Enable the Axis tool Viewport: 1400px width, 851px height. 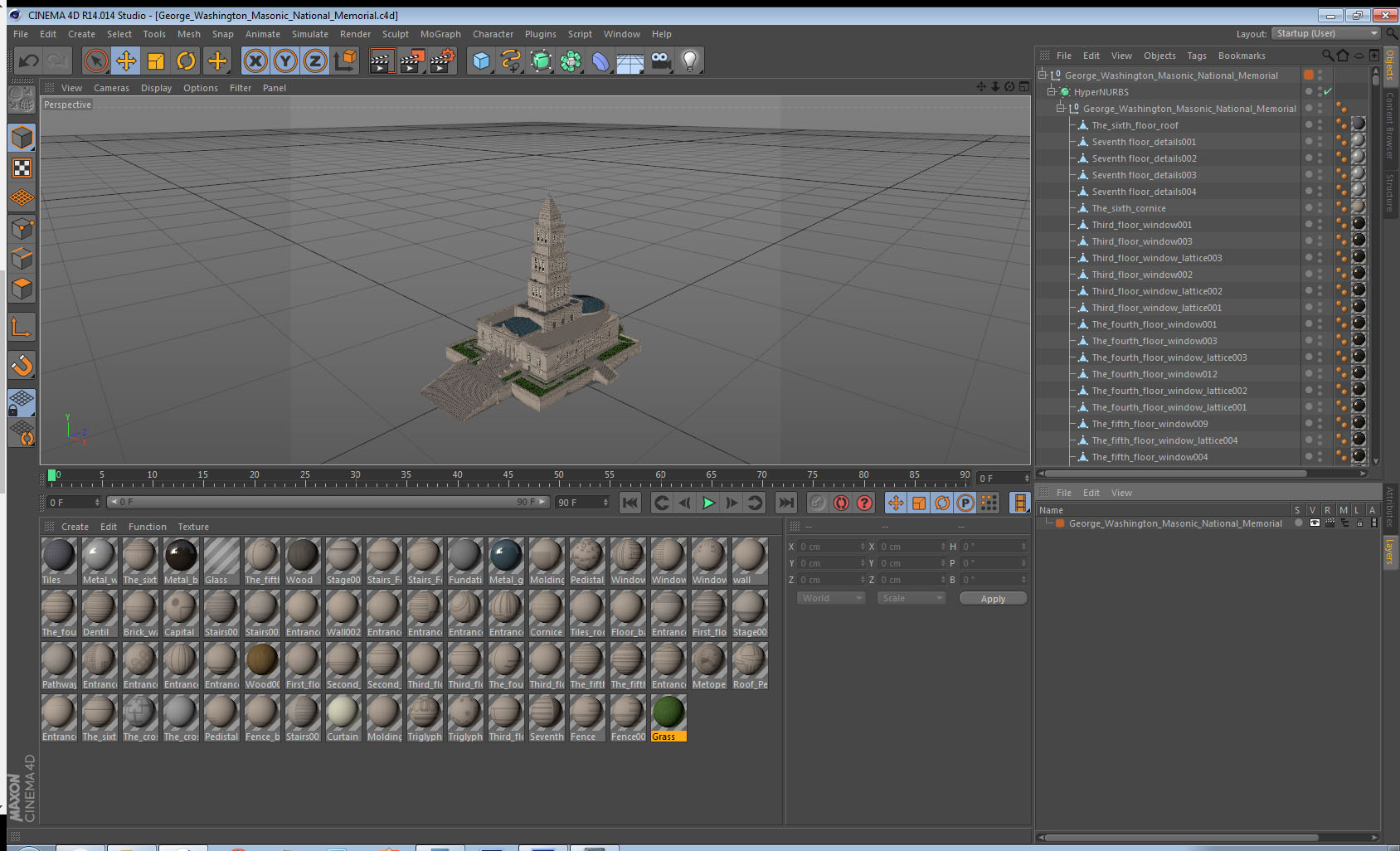(22, 328)
